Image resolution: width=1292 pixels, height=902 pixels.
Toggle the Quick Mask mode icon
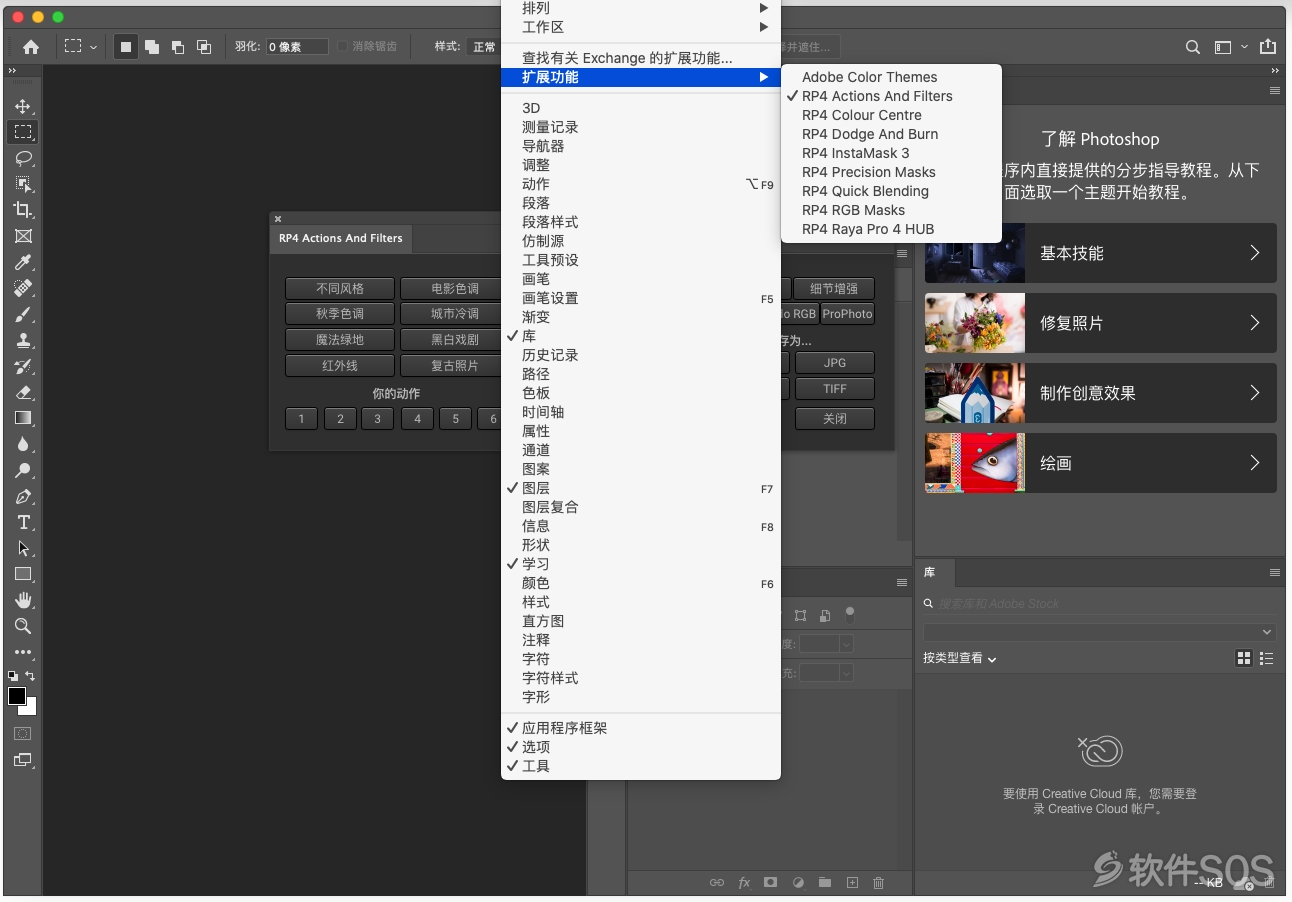pyautogui.click(x=22, y=734)
